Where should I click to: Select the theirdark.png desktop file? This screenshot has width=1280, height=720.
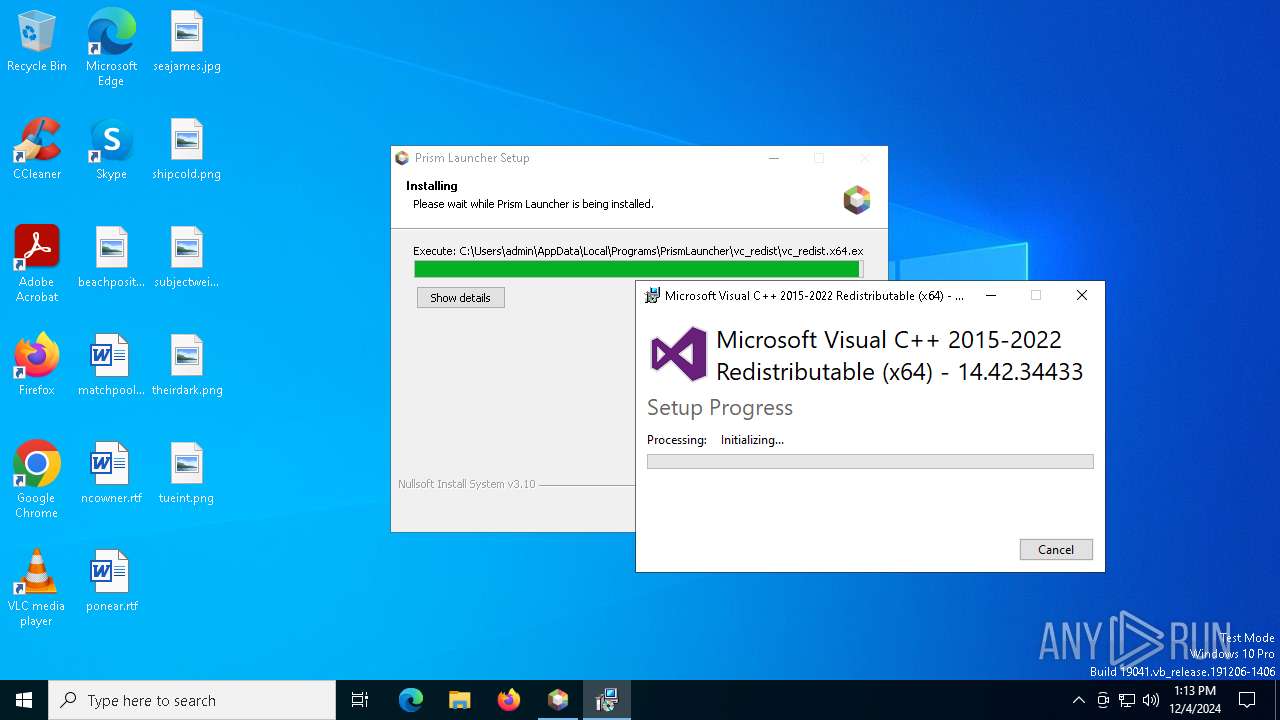coord(187,366)
